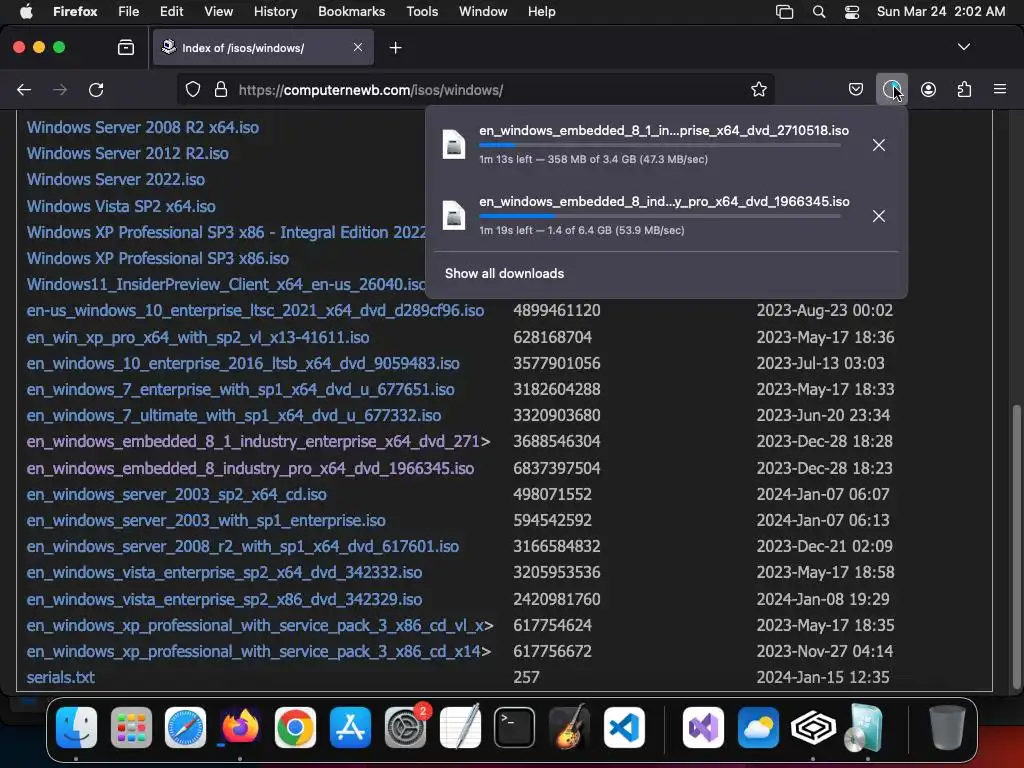The image size is (1024, 768).
Task: Reload the current page
Action: coord(96,89)
